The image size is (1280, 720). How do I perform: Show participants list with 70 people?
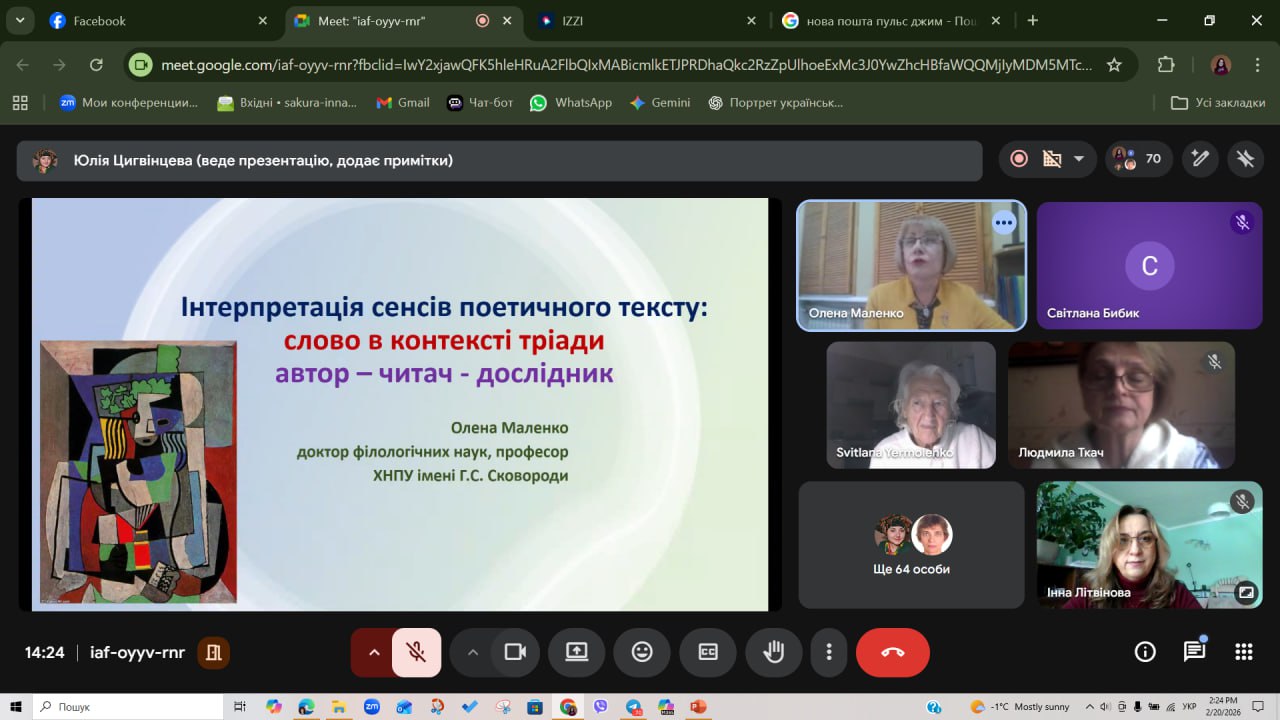[x=1138, y=159]
